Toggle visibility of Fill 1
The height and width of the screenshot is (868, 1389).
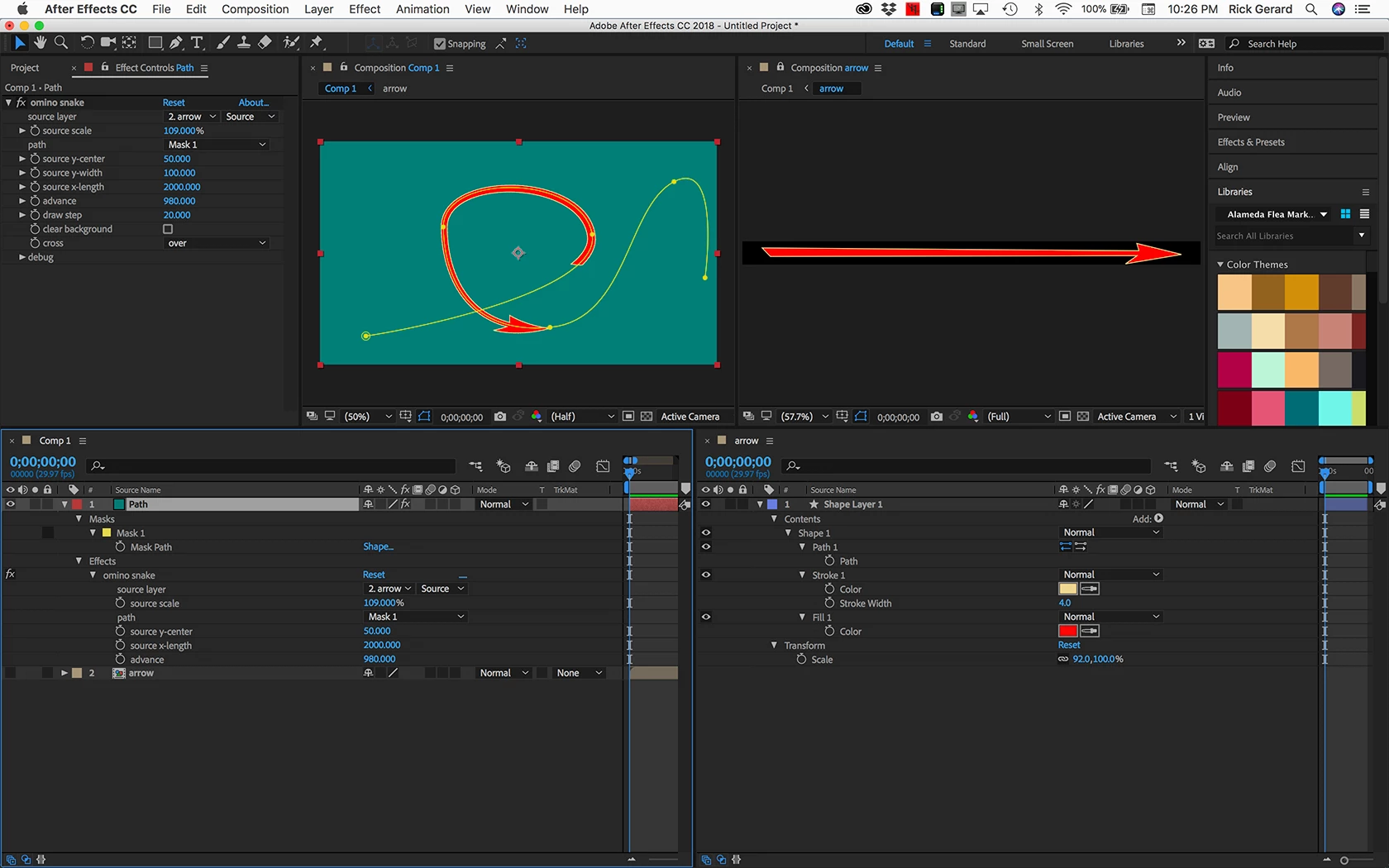[706, 618]
